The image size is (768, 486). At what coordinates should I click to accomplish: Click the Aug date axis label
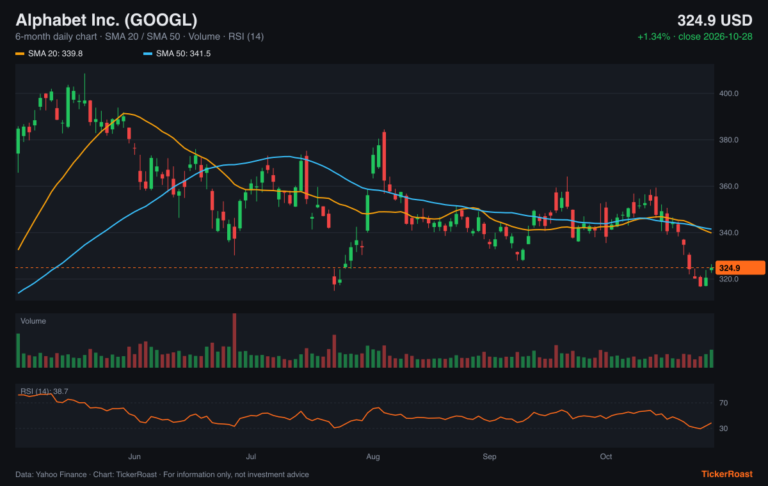pyautogui.click(x=373, y=456)
